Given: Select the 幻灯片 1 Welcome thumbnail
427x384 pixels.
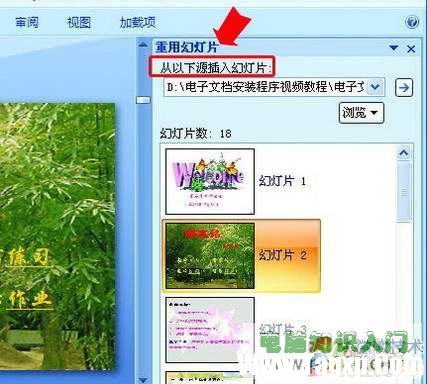Looking at the screenshot, I should pos(210,181).
